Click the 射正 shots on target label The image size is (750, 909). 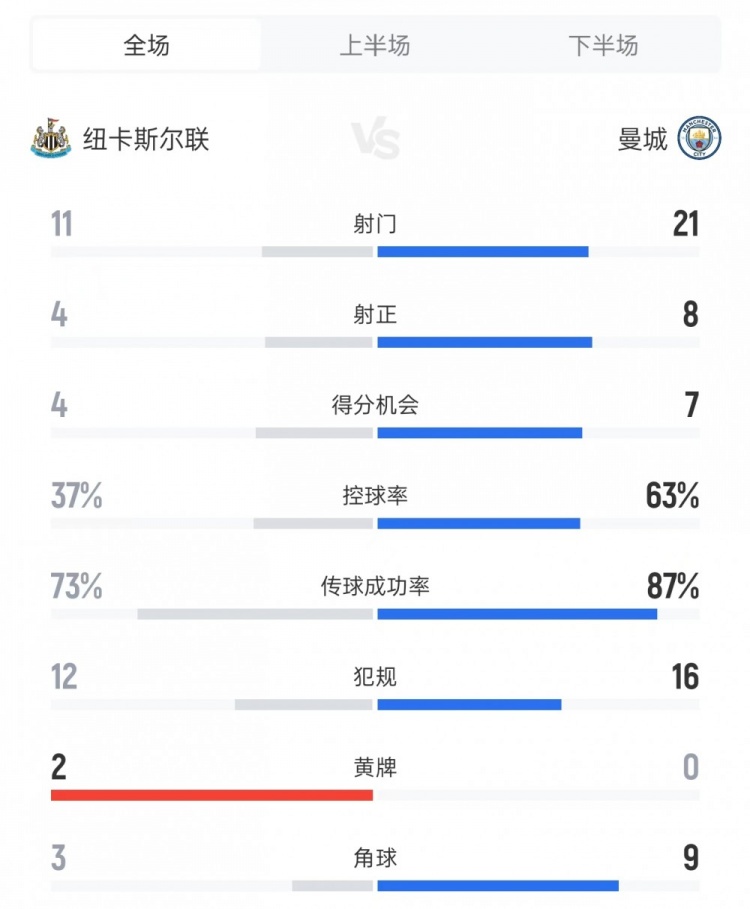click(375, 315)
